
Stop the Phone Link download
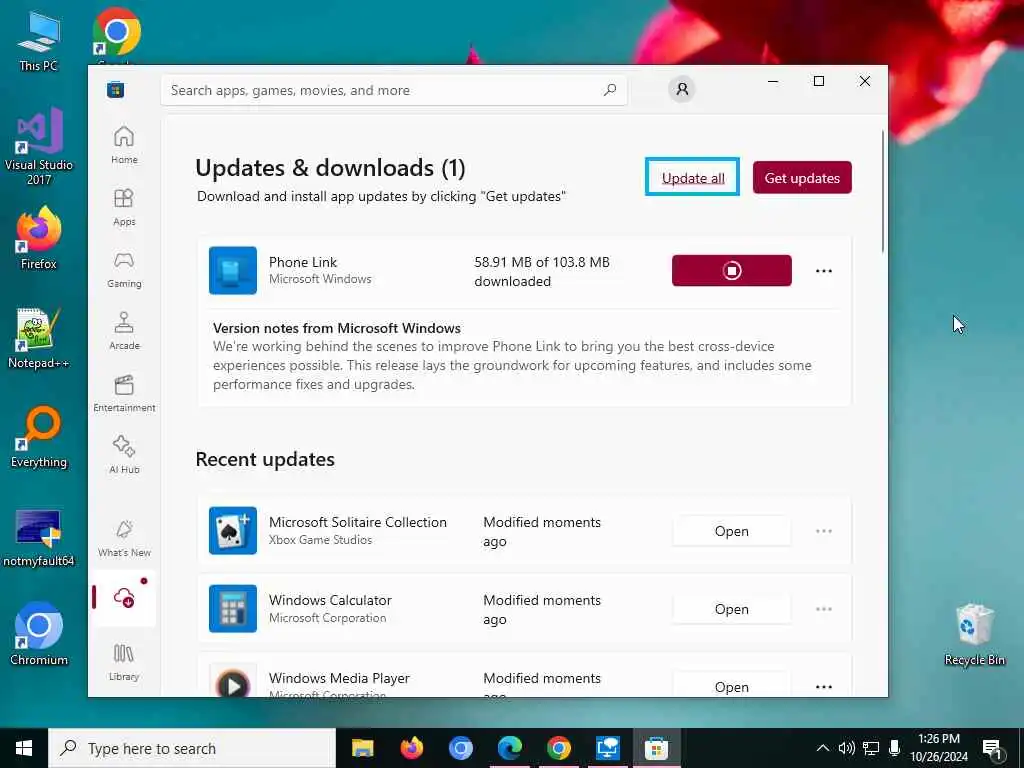click(x=731, y=270)
